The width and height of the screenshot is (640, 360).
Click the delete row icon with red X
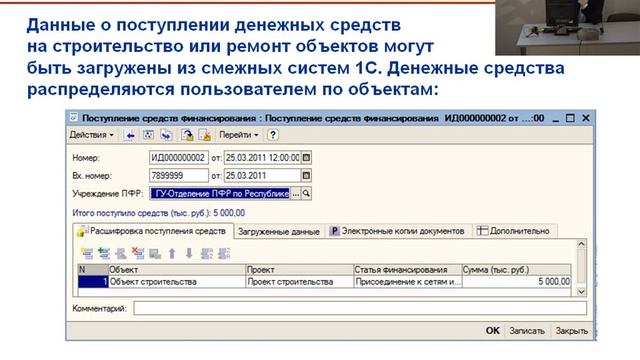click(138, 253)
